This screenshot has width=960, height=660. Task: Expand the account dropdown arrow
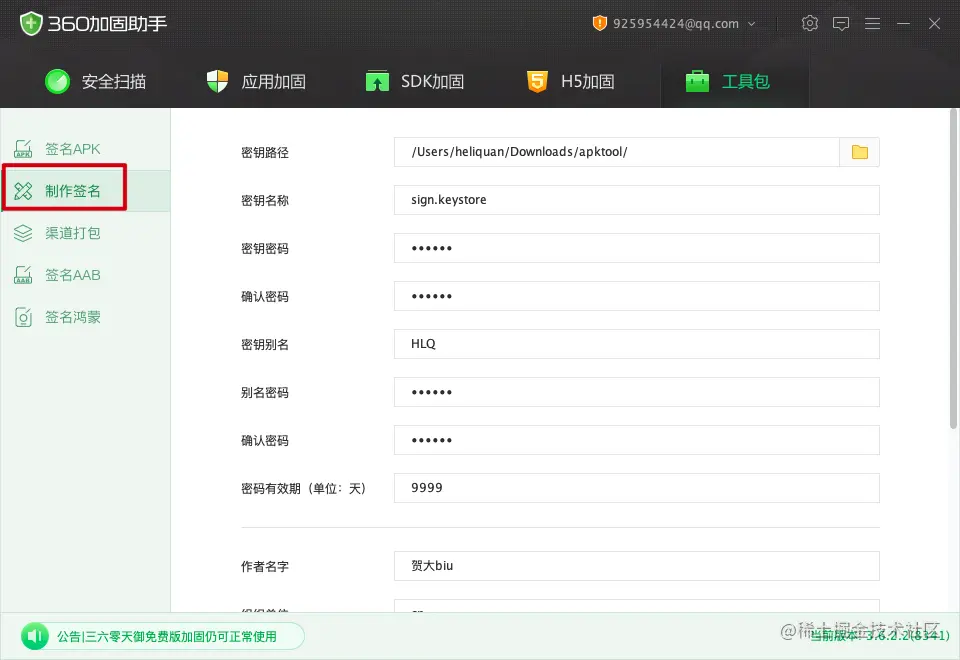752,24
